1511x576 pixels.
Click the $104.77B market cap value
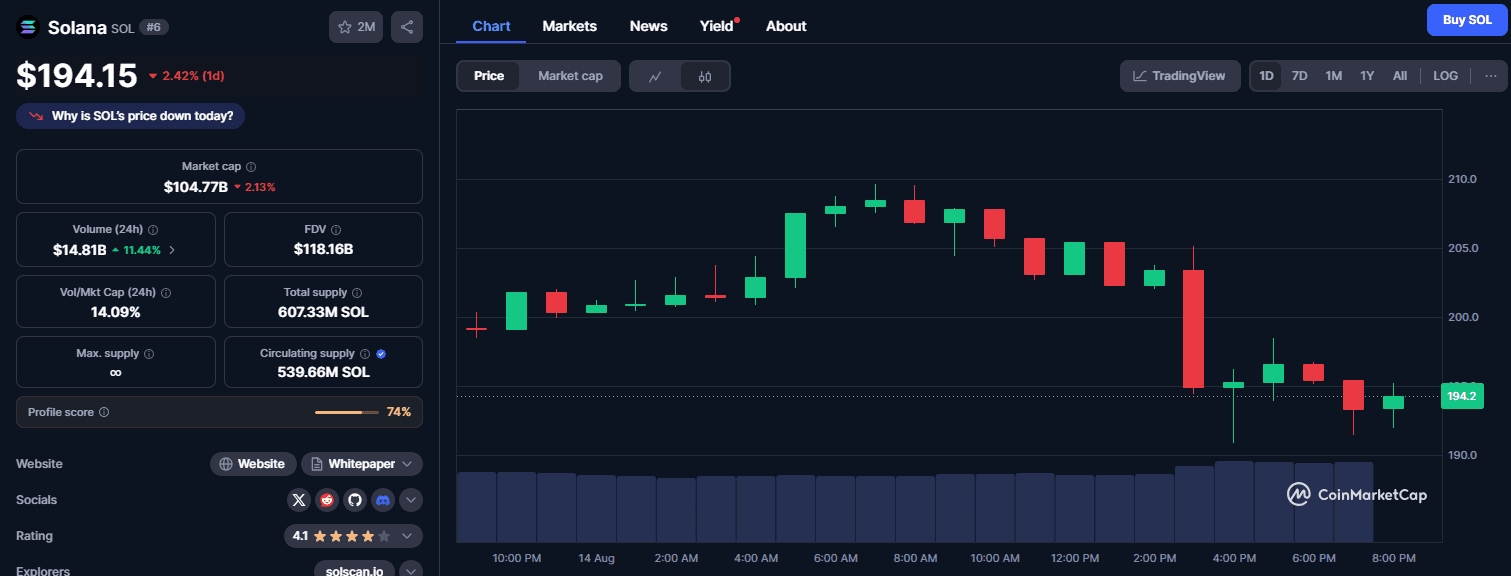coord(196,187)
